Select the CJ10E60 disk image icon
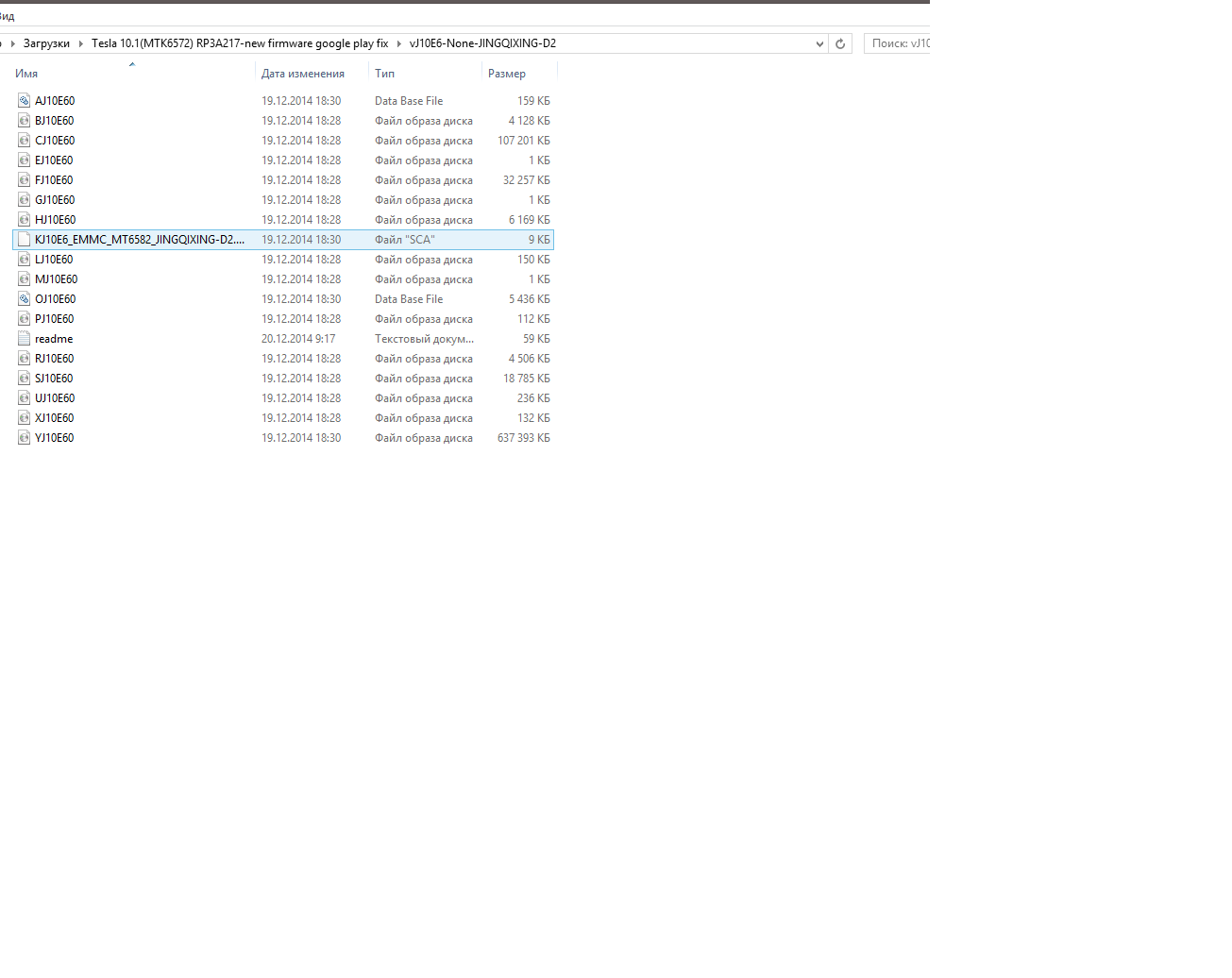The image size is (1232, 978). click(x=25, y=140)
